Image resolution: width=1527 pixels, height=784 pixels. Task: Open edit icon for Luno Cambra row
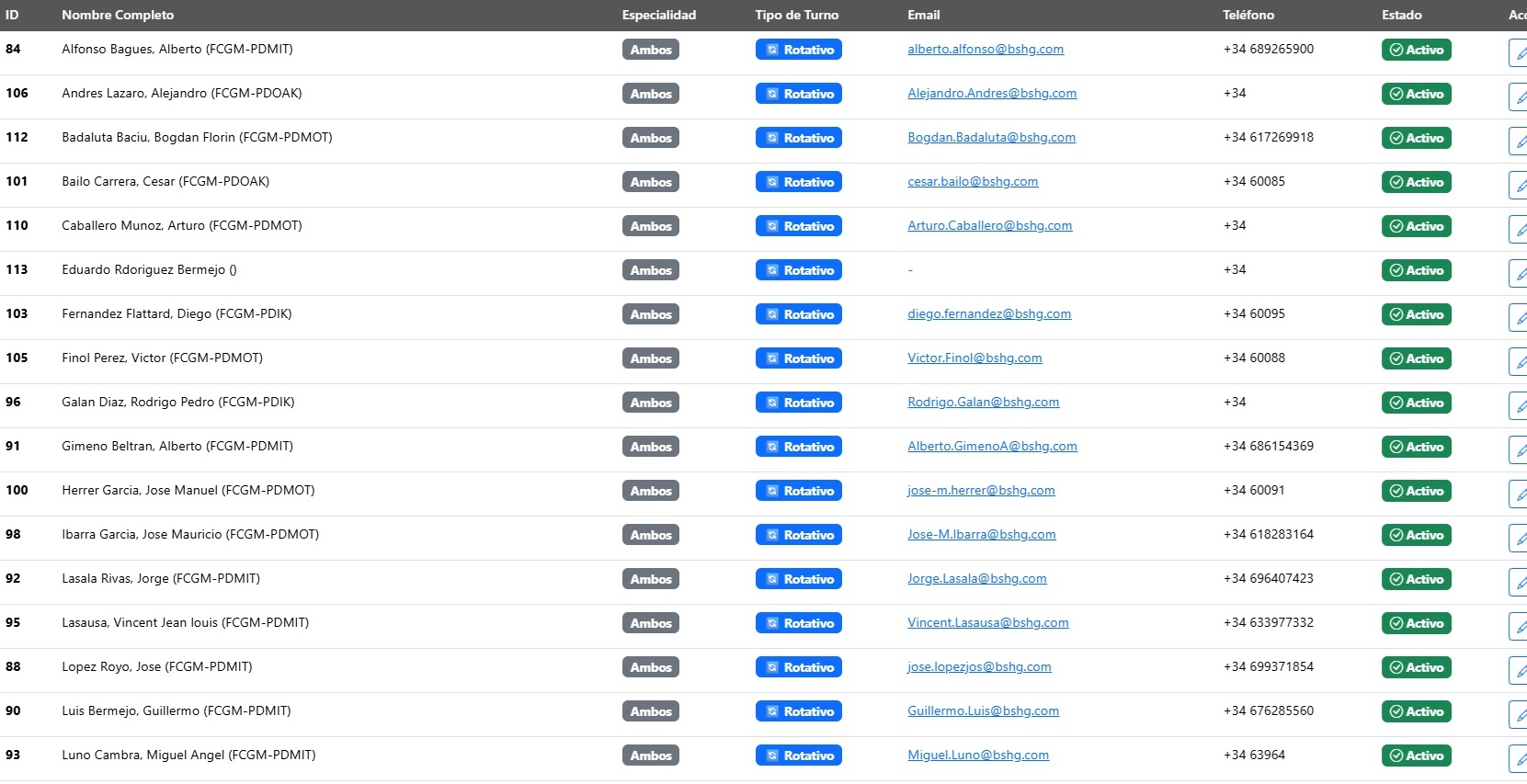(x=1519, y=759)
